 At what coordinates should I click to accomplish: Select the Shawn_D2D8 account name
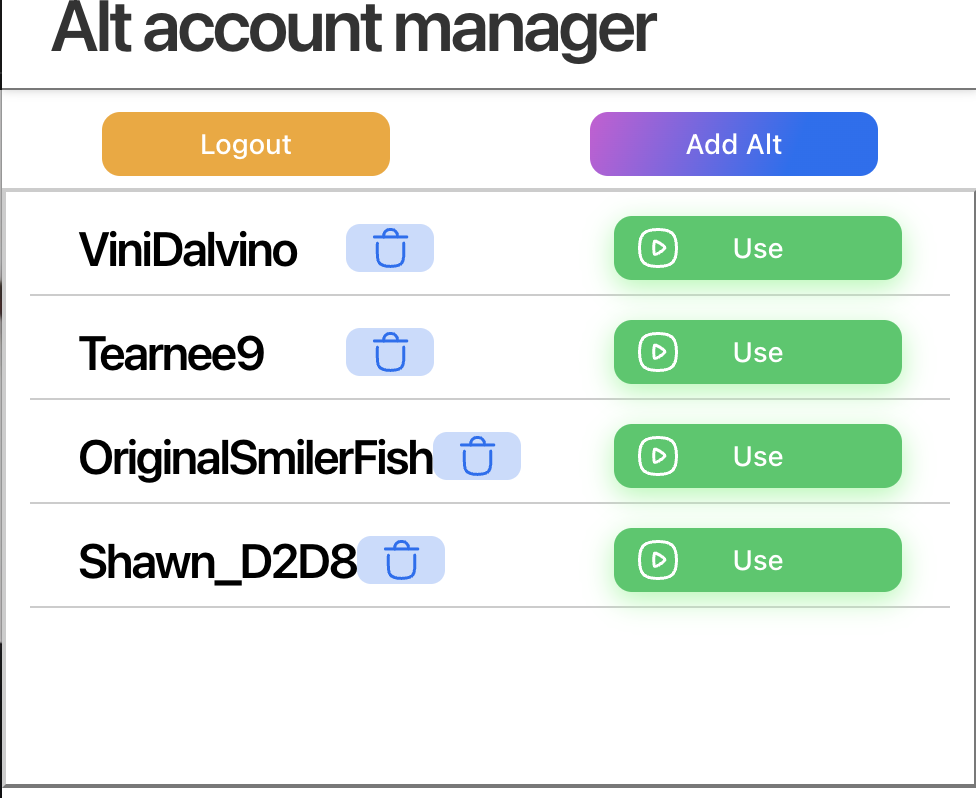pos(218,562)
